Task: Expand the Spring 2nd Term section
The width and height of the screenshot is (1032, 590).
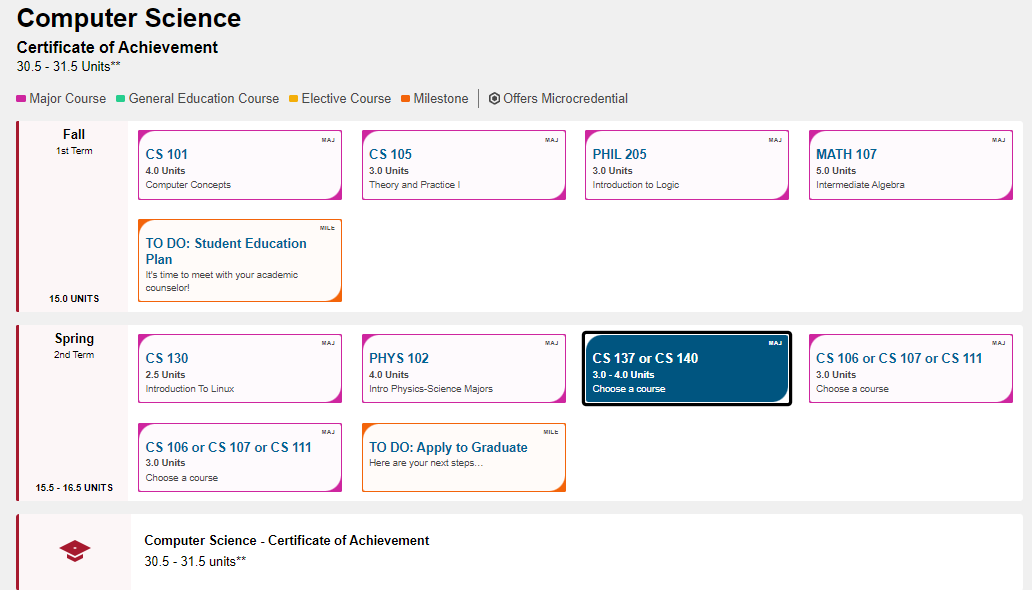Action: click(x=74, y=345)
